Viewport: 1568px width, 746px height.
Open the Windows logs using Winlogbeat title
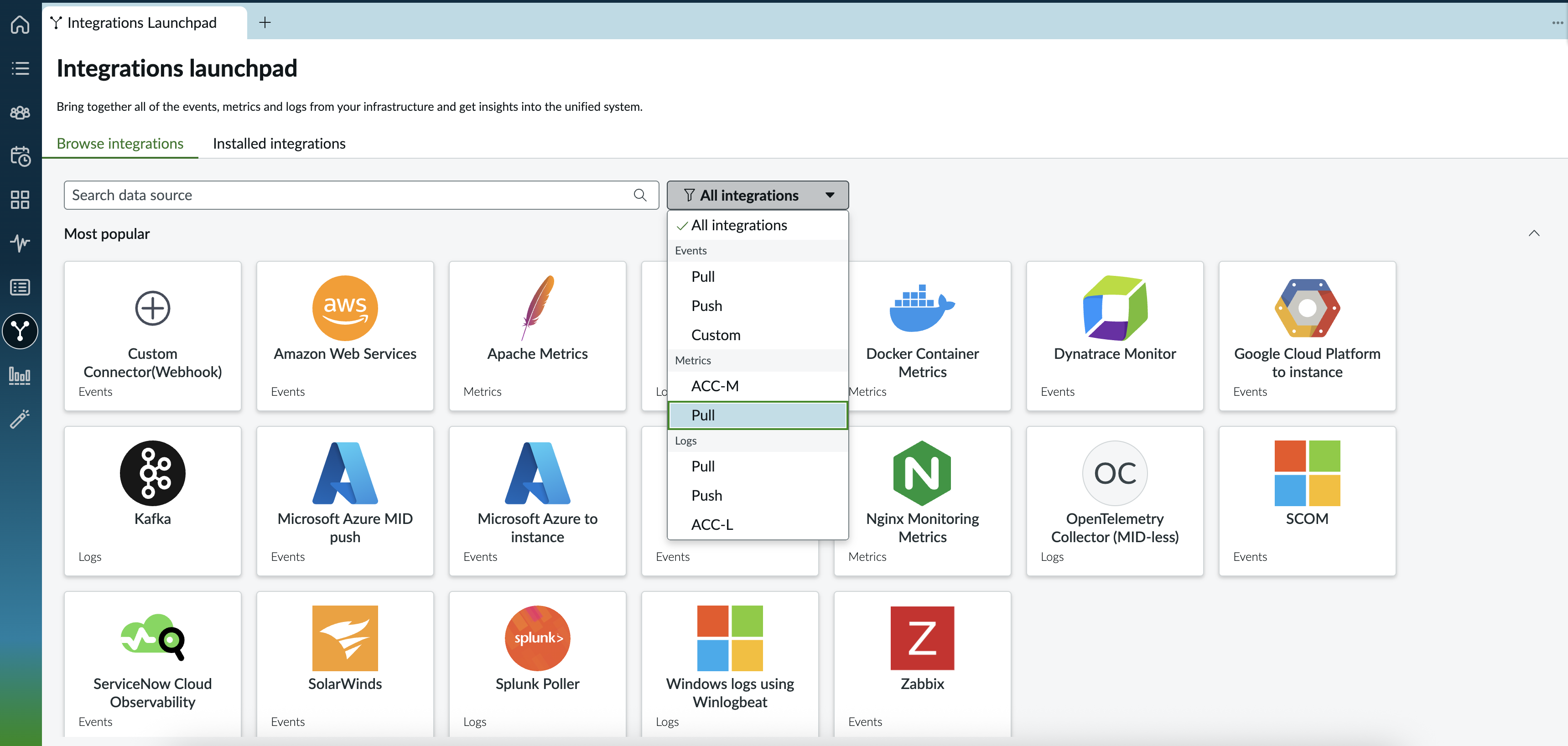(730, 693)
